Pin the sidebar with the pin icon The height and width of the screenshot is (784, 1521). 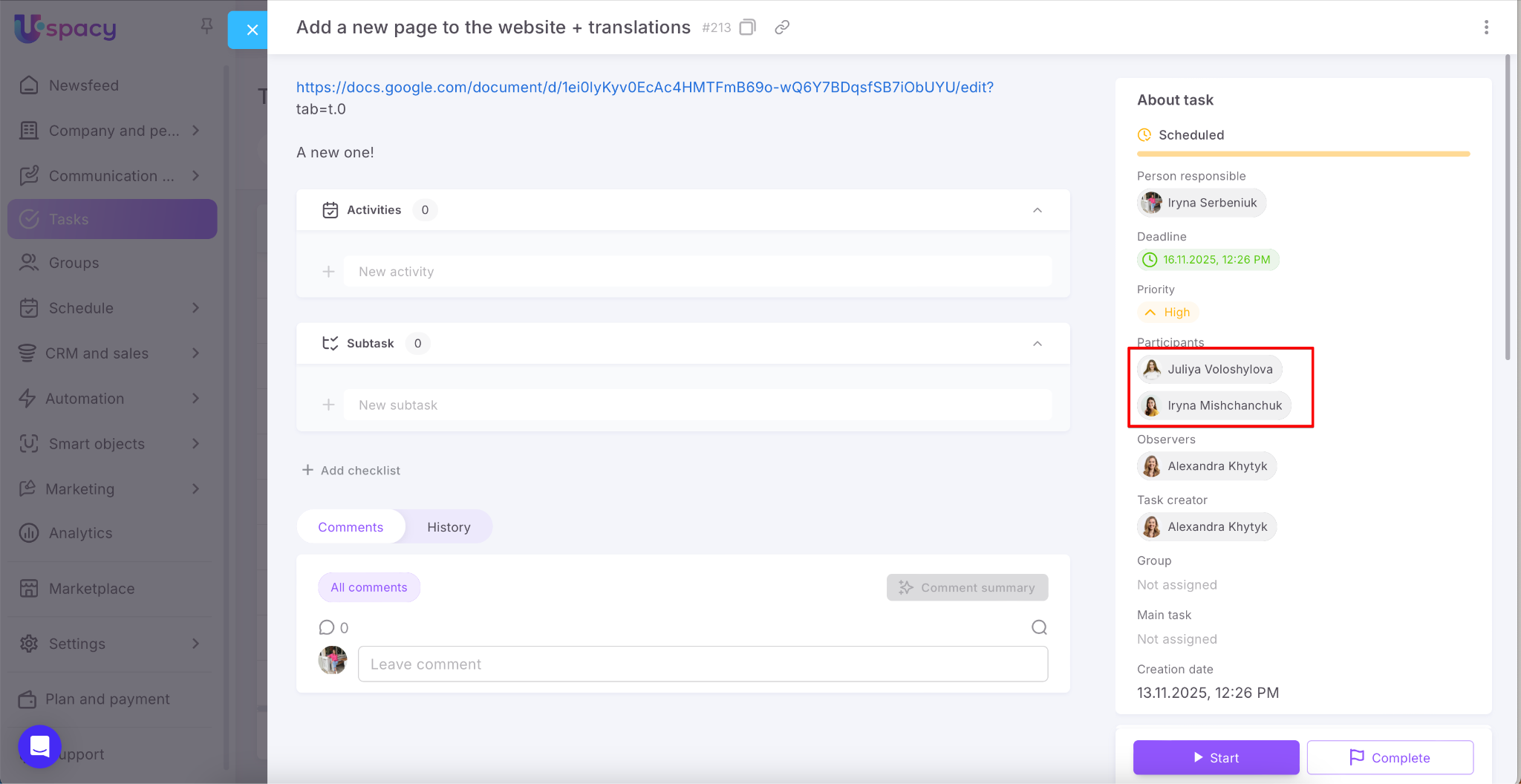(206, 27)
